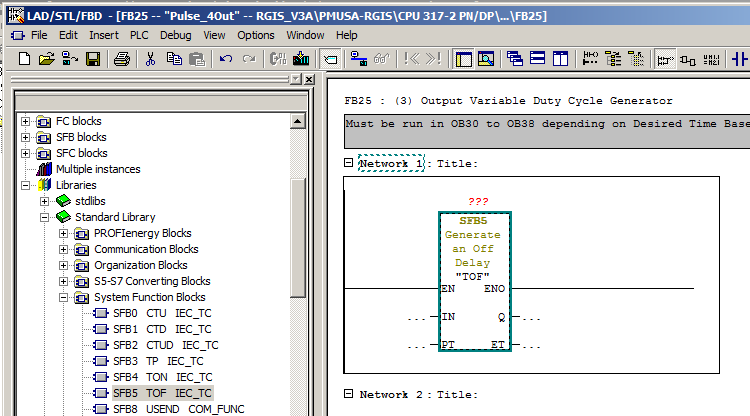Save the block with the floppy disk icon
Screen dimensions: 750x416
(92, 59)
